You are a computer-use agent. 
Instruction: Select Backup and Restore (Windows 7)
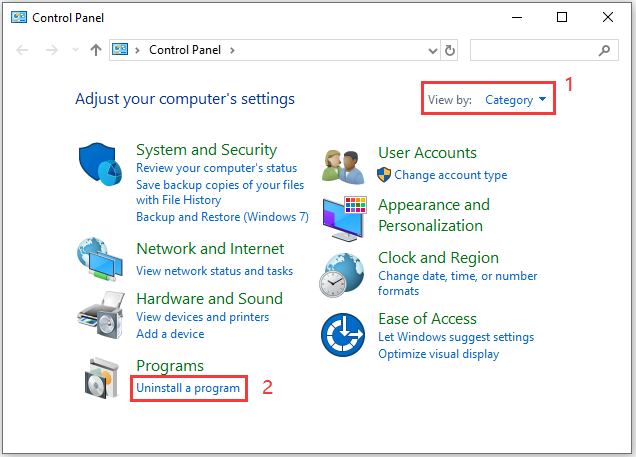(x=222, y=217)
